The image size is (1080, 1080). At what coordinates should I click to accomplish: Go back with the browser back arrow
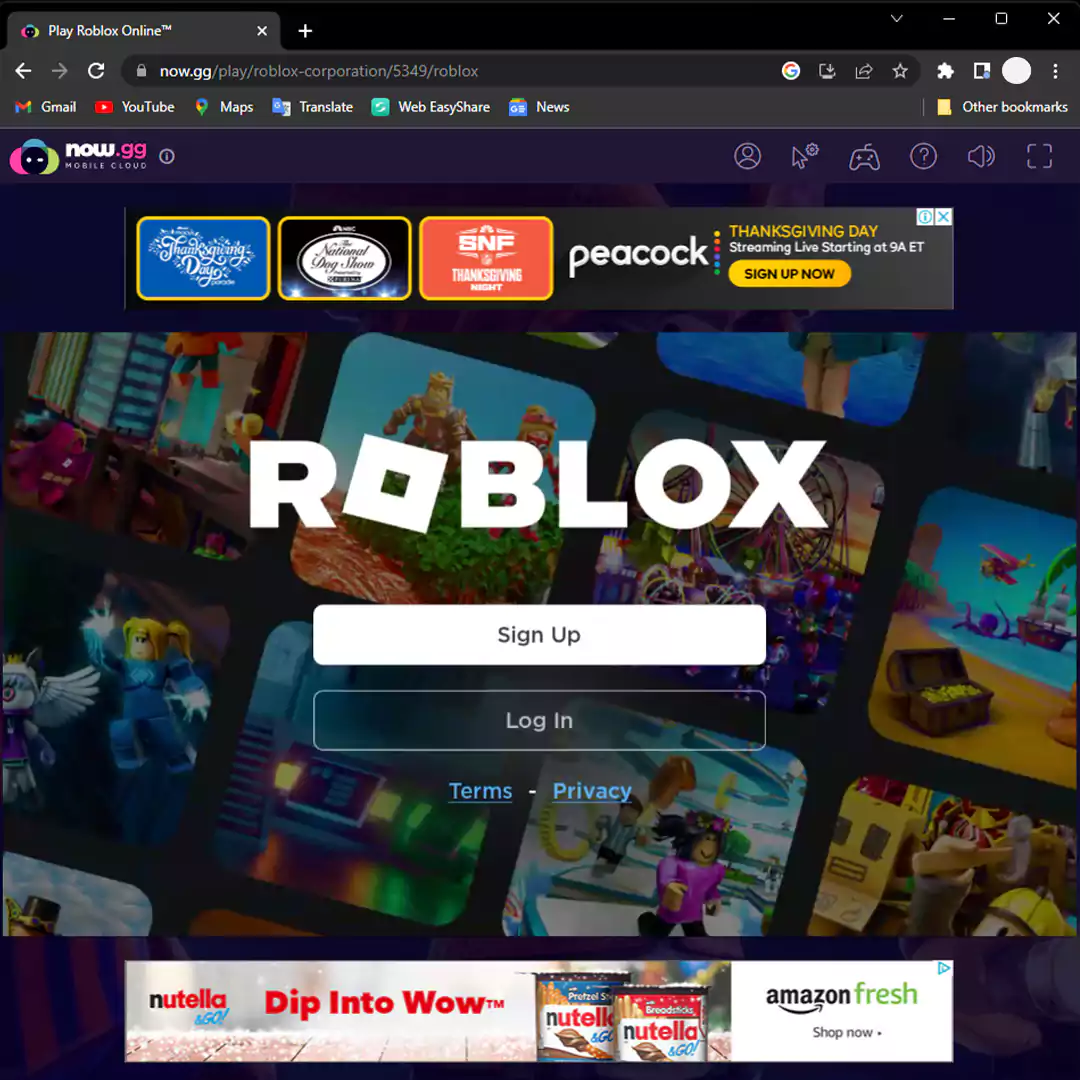(23, 71)
